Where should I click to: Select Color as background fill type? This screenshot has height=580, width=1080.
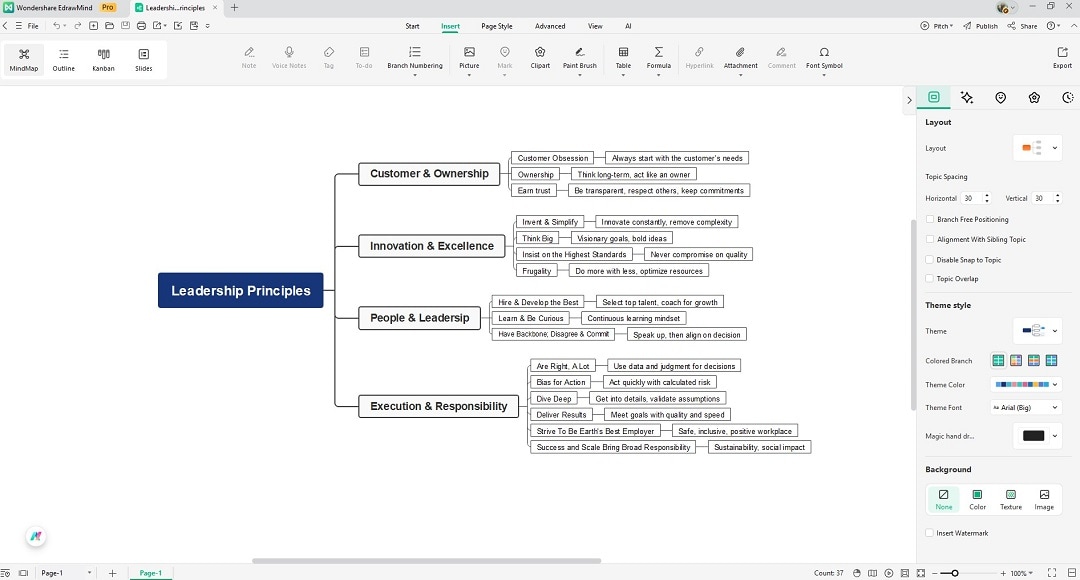[x=977, y=497]
